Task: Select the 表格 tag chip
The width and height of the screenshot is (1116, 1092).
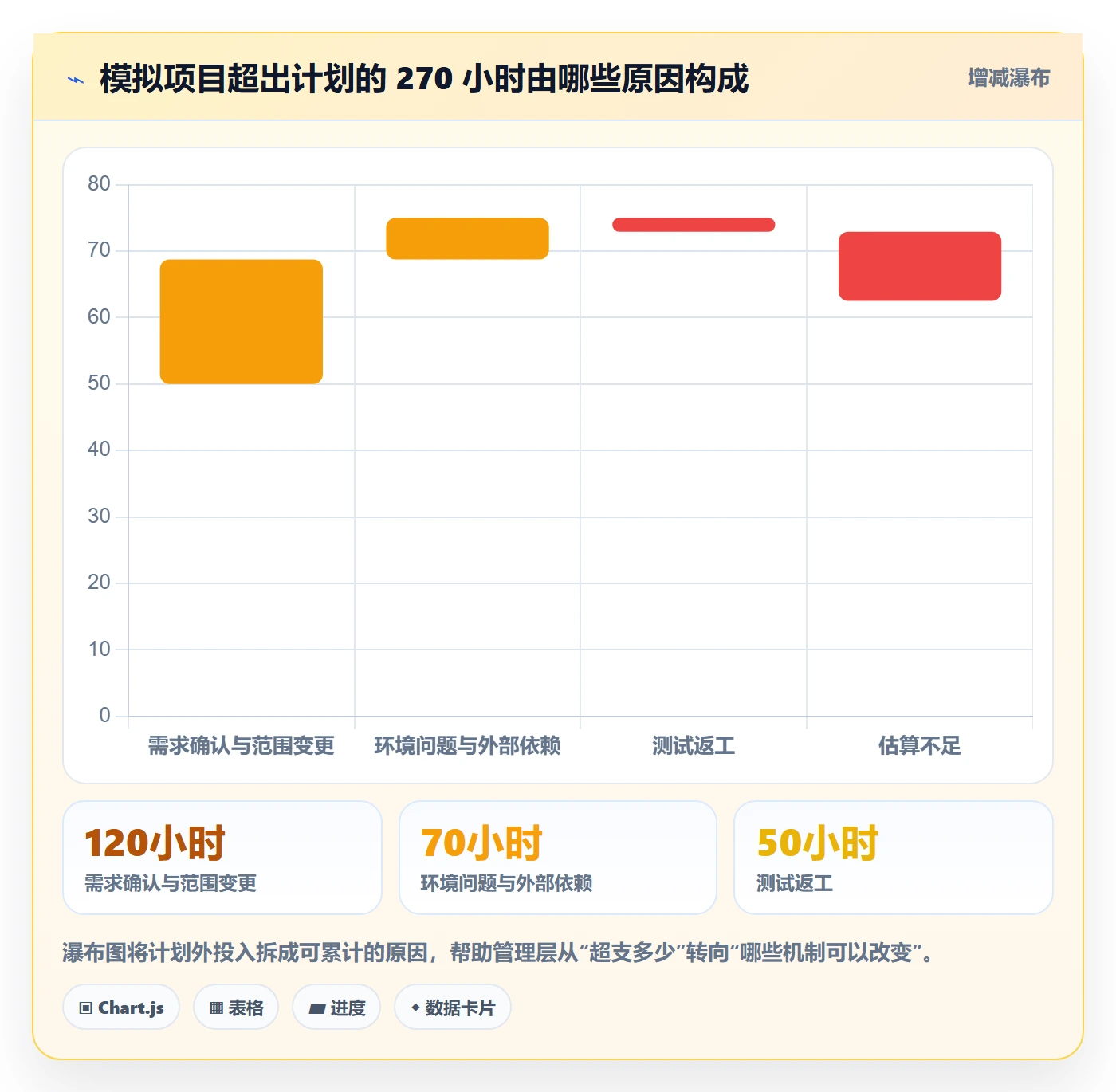Action: pos(236,1008)
